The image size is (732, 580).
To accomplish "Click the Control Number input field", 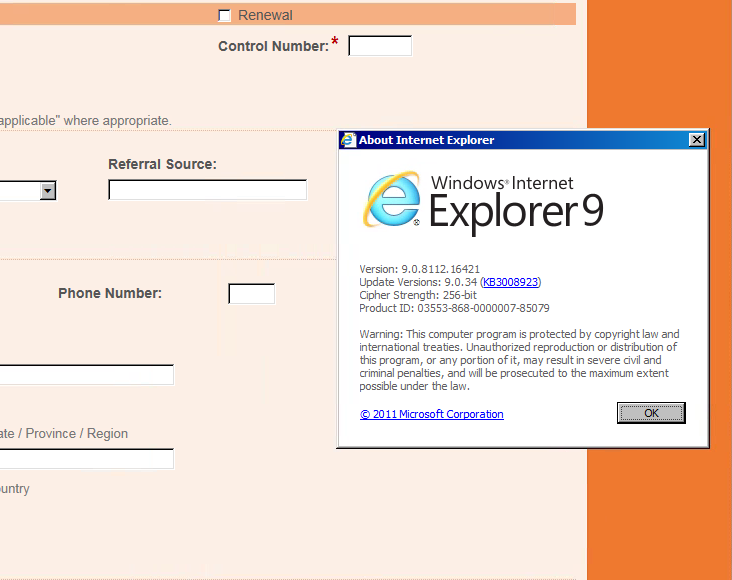I will pyautogui.click(x=380, y=46).
